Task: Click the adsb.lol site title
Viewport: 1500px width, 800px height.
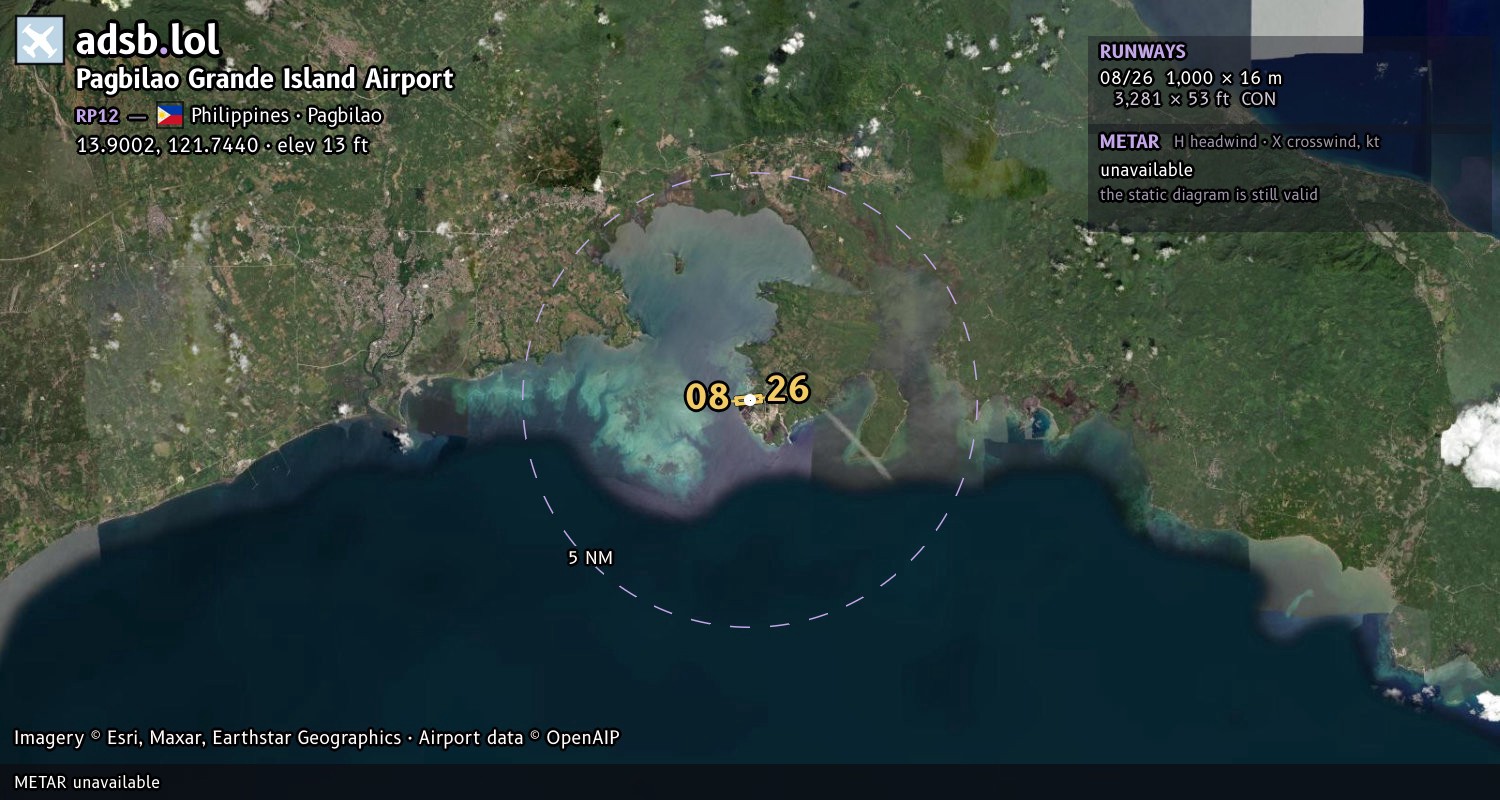Action: coord(148,40)
